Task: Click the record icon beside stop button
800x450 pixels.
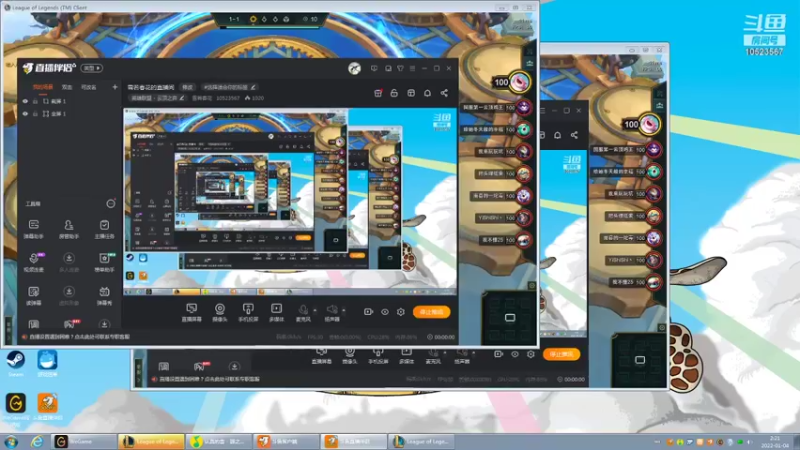Action: click(368, 312)
